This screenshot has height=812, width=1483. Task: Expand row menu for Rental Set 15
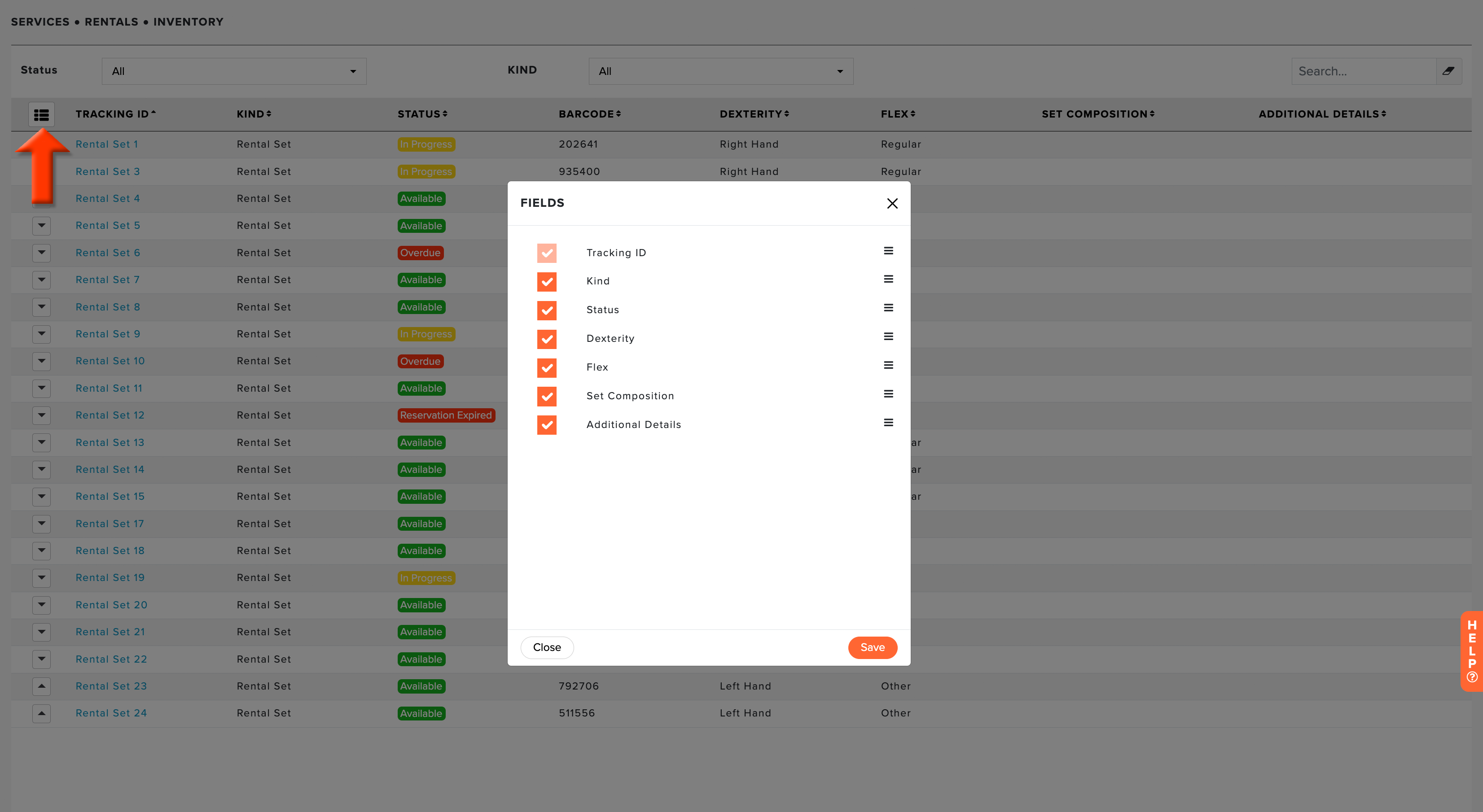[x=41, y=497]
